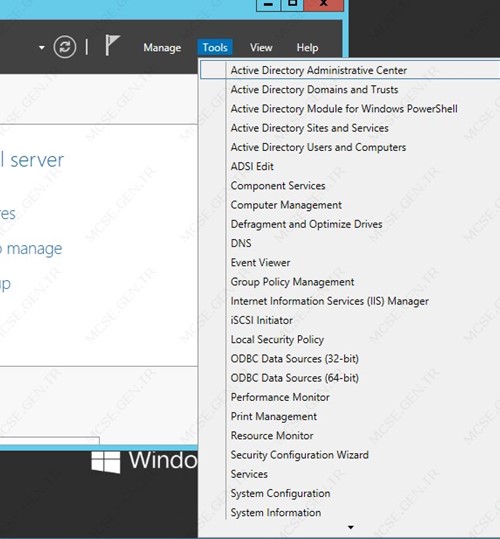
Task: Select Component Services
Action: click(x=278, y=186)
